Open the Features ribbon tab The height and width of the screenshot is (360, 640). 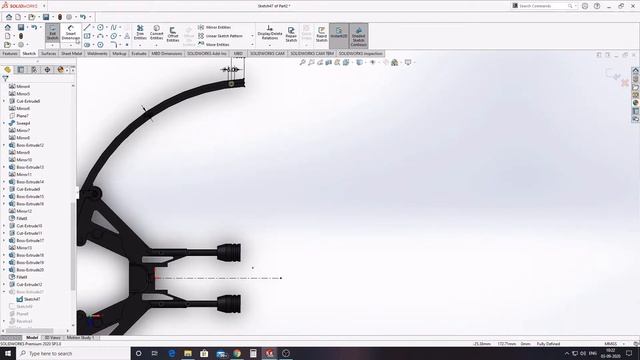[x=10, y=53]
